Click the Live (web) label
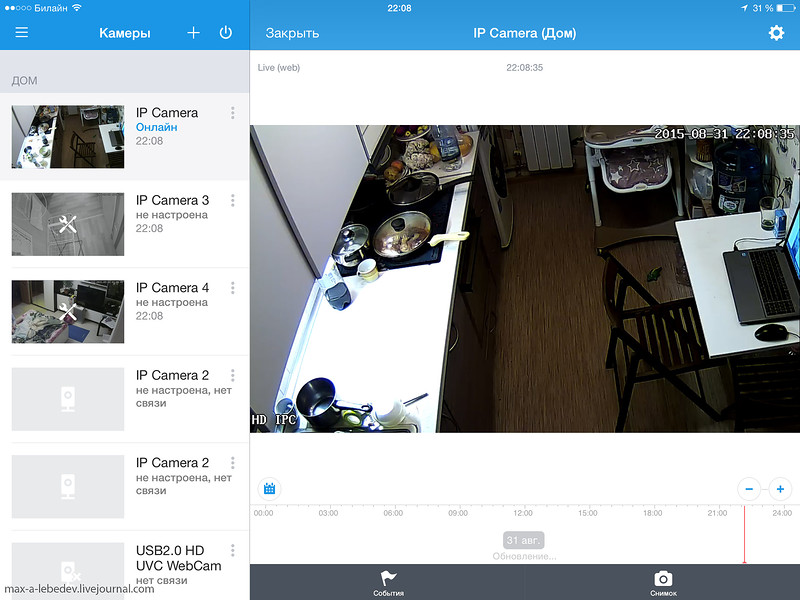 [279, 67]
